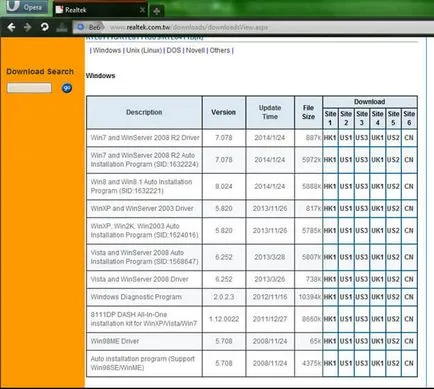The image size is (434, 389).
Task: Open a new tab with the plus button
Action: (x=156, y=11)
